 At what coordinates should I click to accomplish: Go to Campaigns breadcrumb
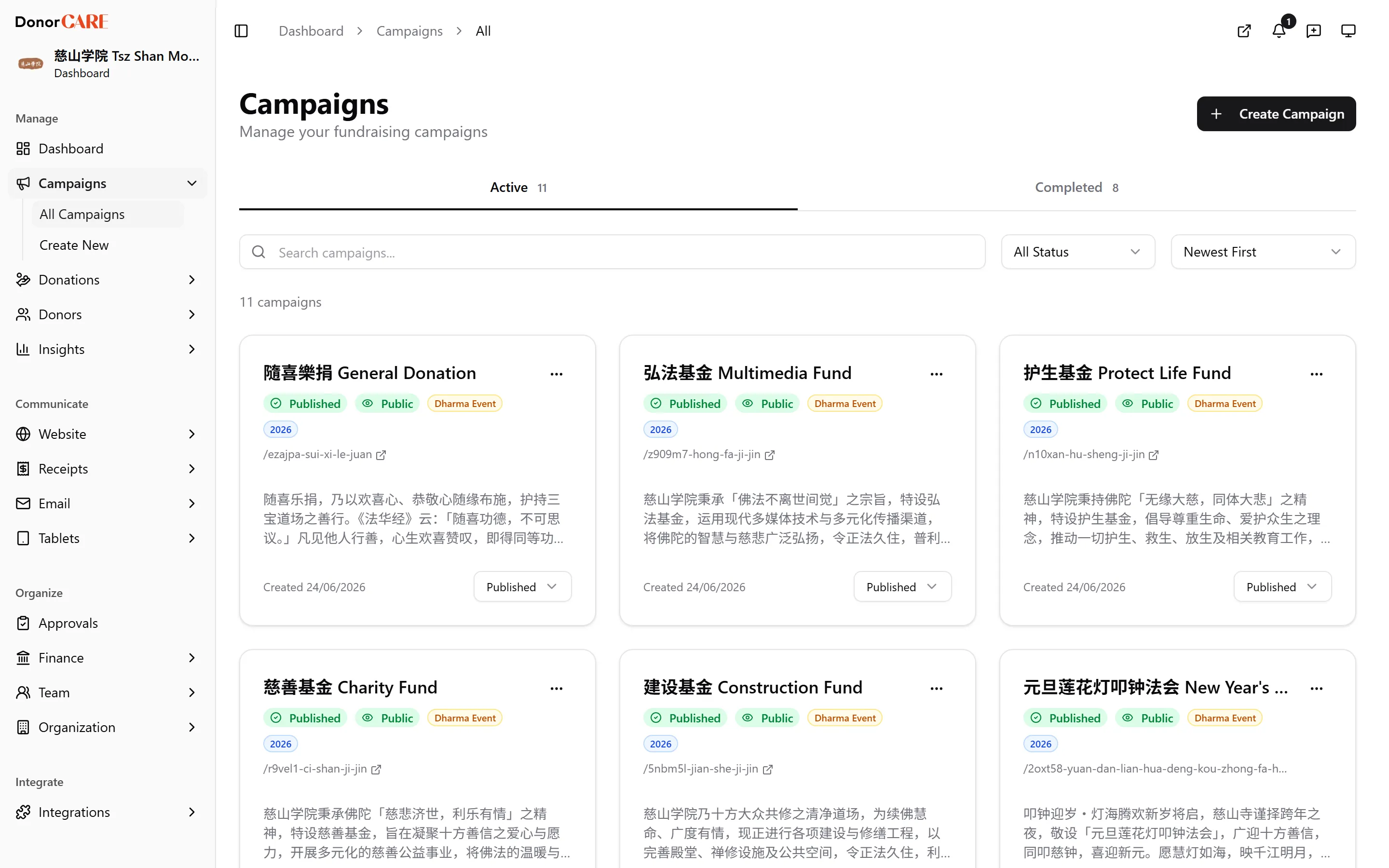tap(409, 31)
